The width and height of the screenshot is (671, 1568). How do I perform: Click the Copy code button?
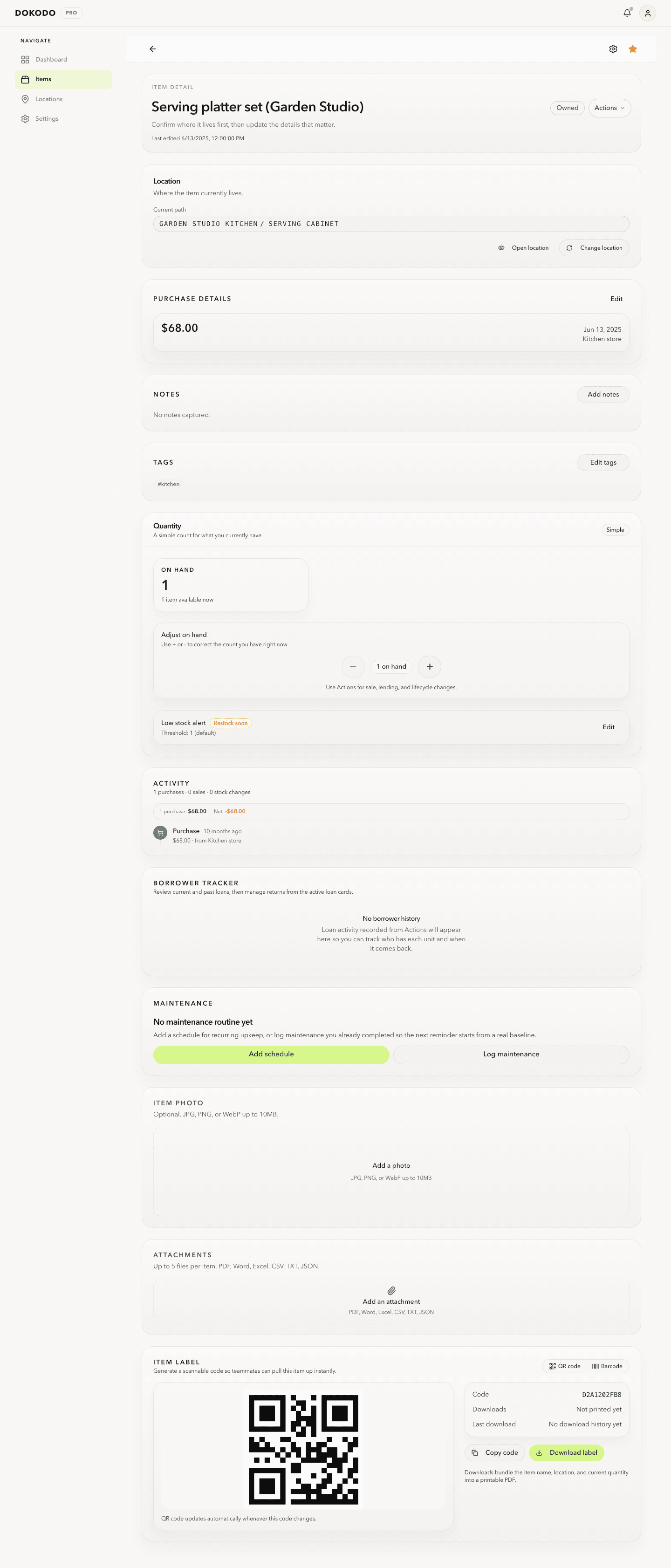coord(495,1452)
